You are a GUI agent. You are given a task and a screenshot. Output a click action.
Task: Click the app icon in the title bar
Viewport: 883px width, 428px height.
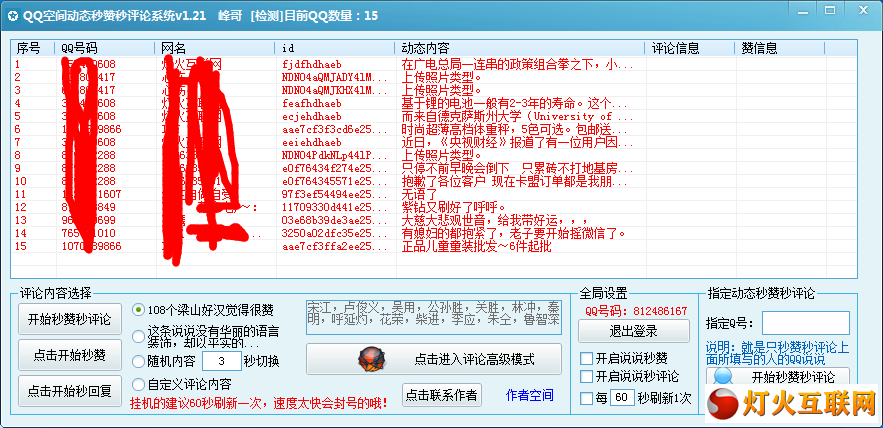point(13,16)
